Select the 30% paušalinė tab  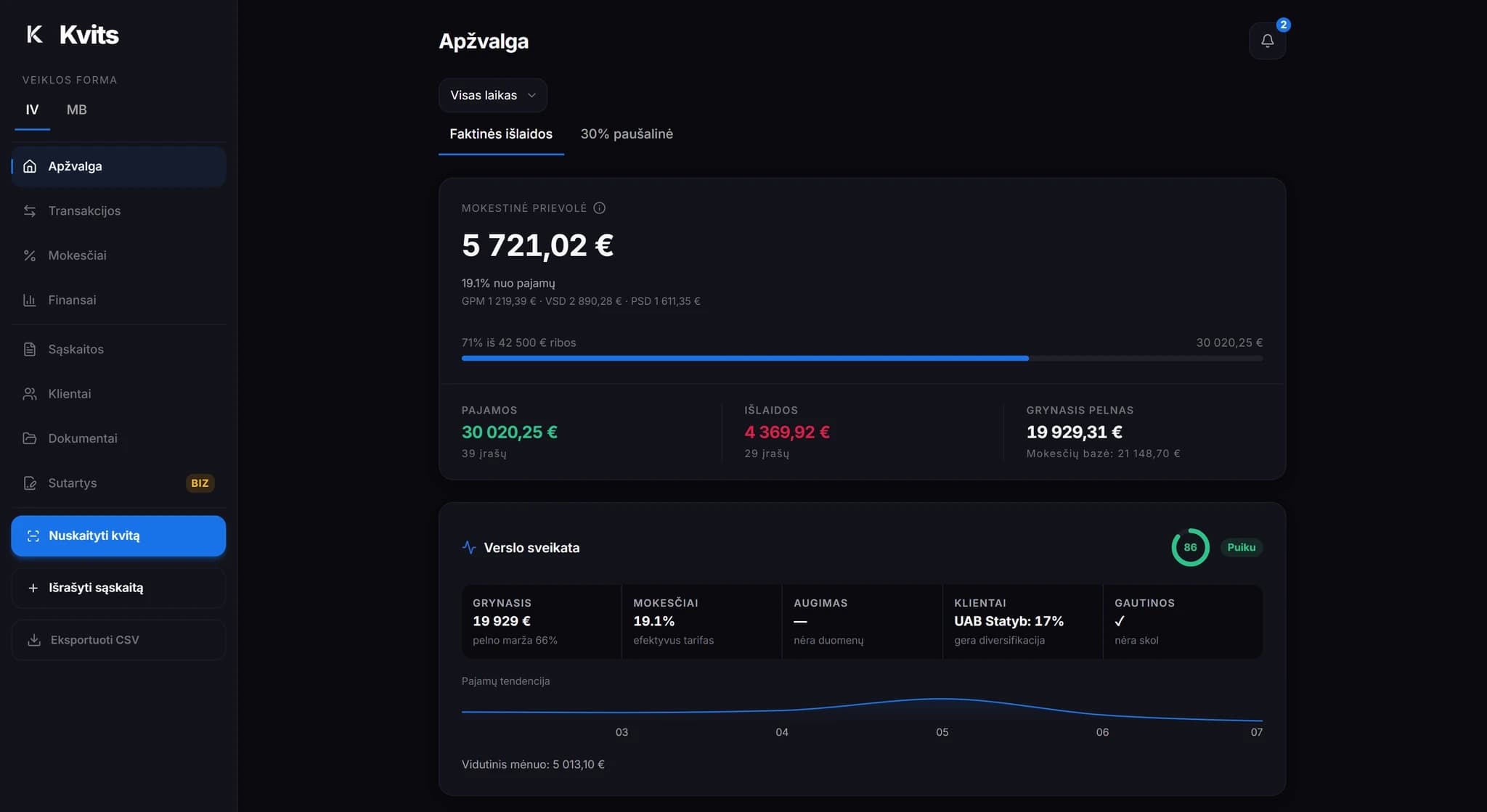[x=627, y=134]
